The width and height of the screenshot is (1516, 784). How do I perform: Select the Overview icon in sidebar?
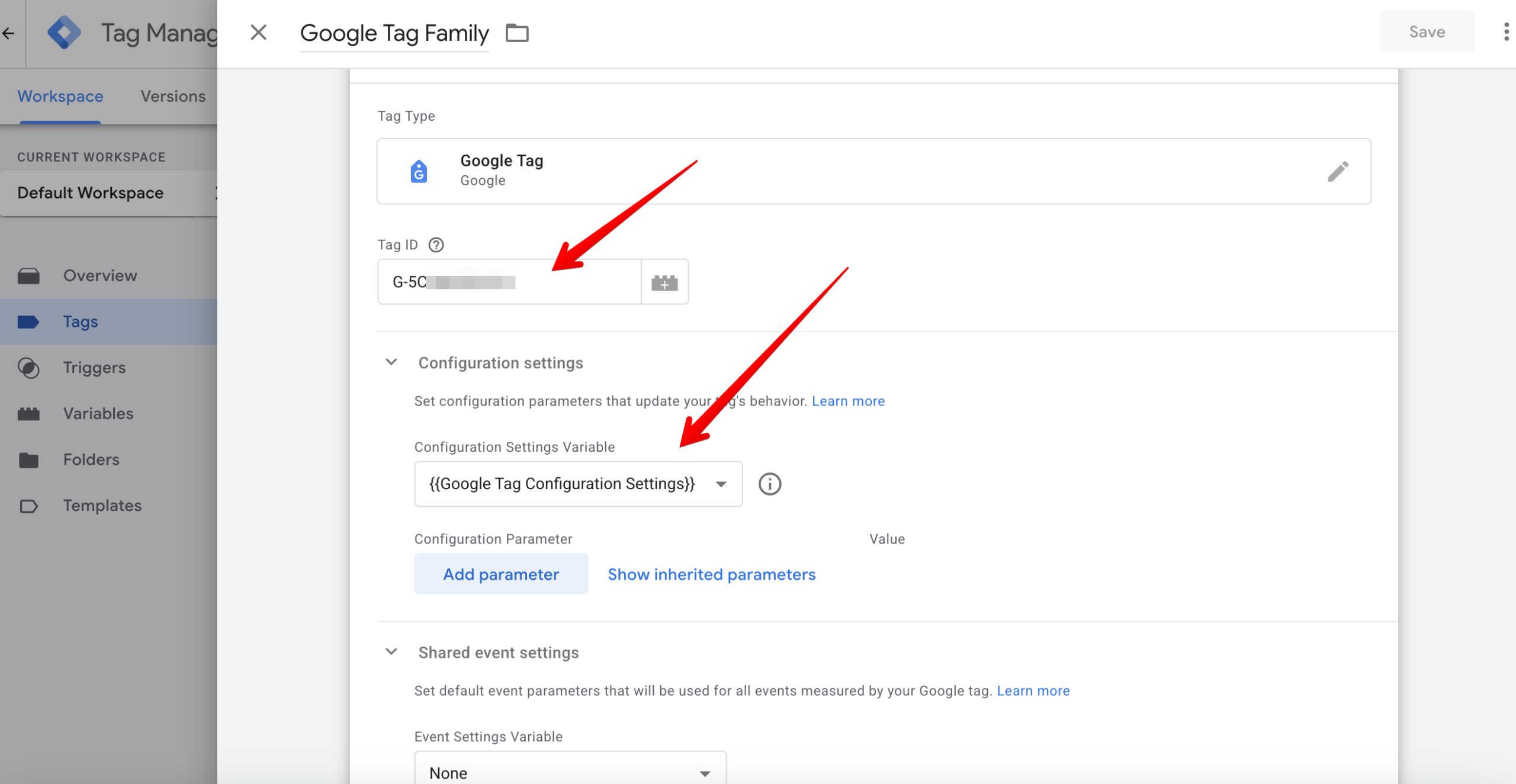(28, 275)
